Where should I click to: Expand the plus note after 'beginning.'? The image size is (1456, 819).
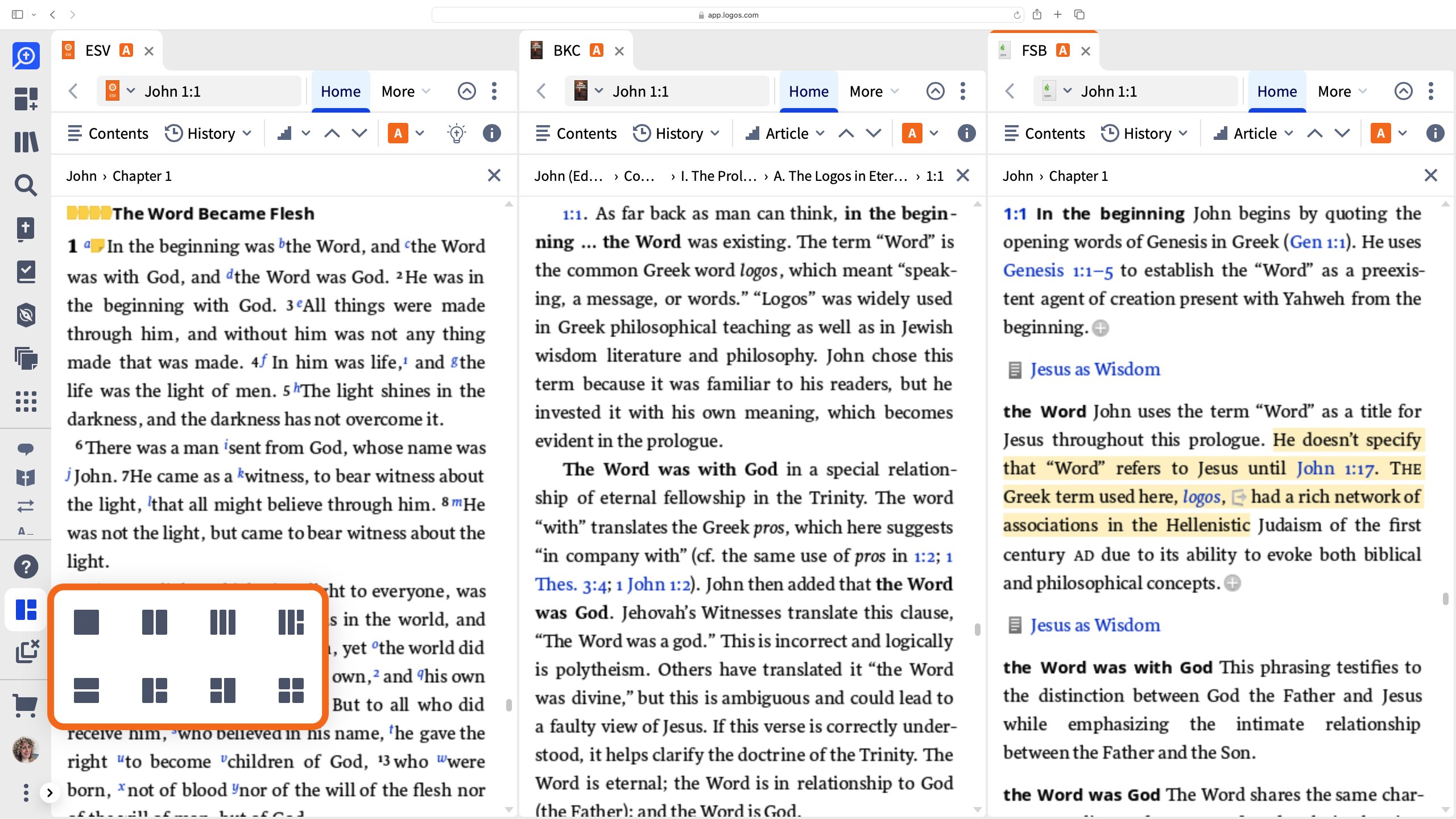[1101, 328]
